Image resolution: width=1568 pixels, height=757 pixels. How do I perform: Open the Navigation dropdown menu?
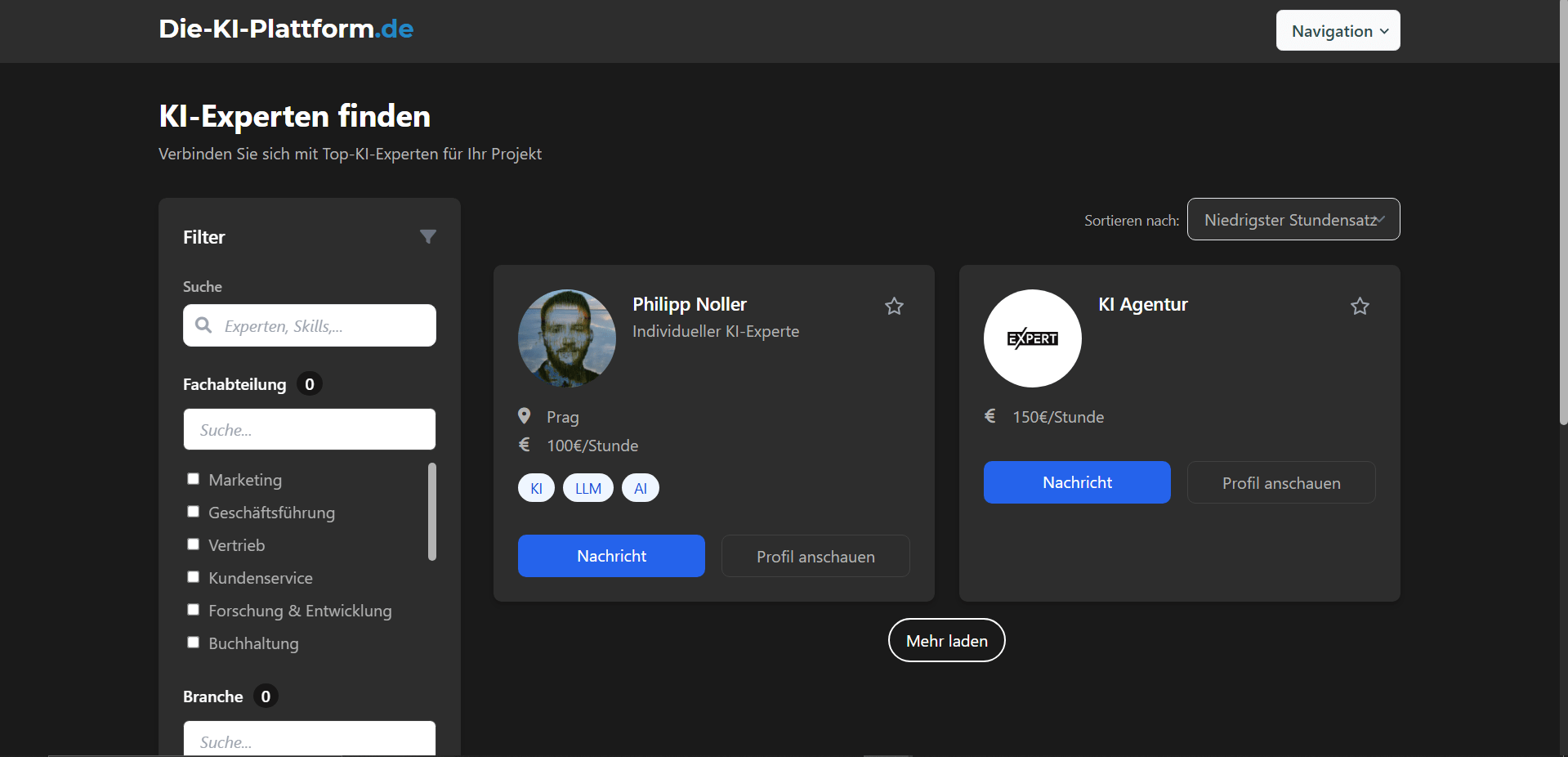[x=1338, y=31]
